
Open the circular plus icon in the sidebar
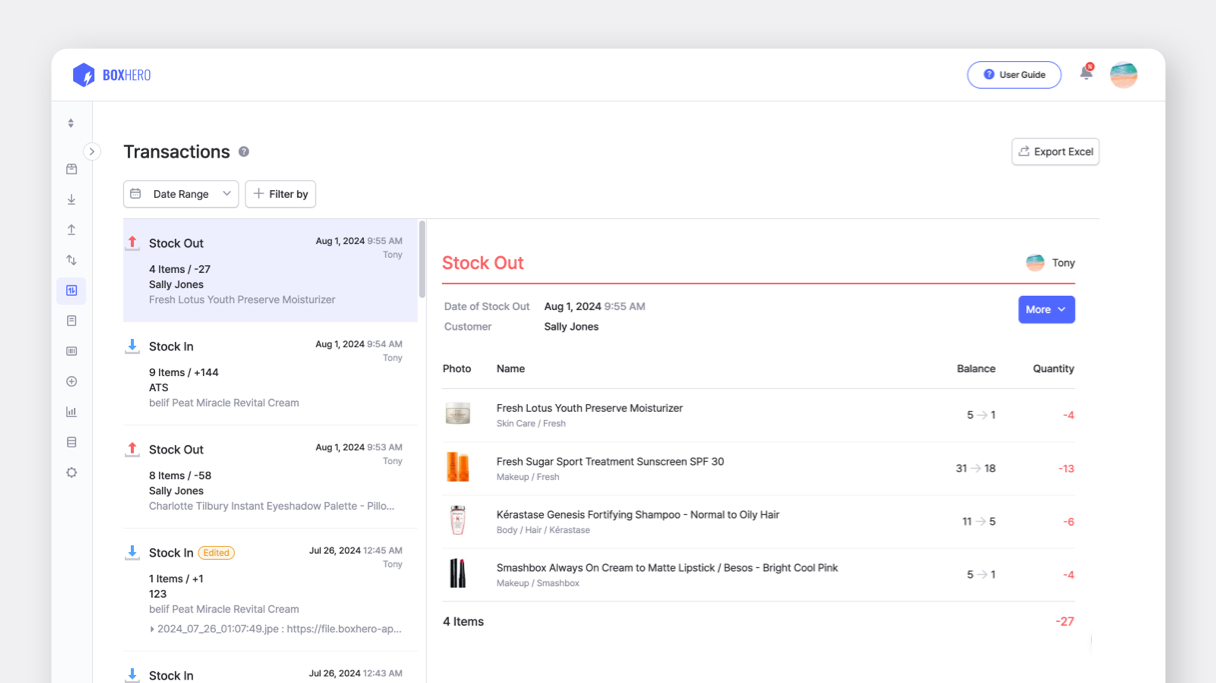pos(71,381)
